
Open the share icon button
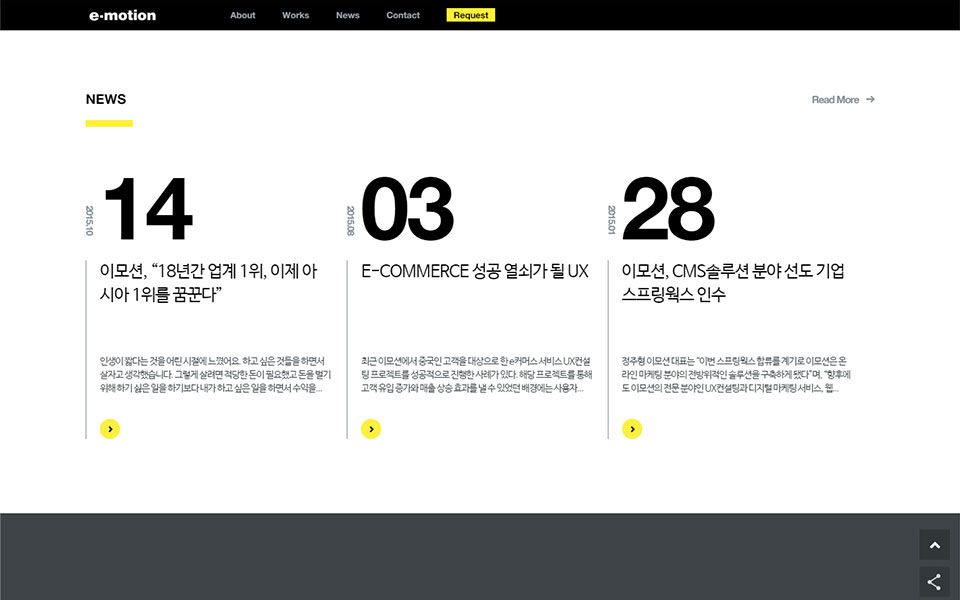(x=934, y=582)
